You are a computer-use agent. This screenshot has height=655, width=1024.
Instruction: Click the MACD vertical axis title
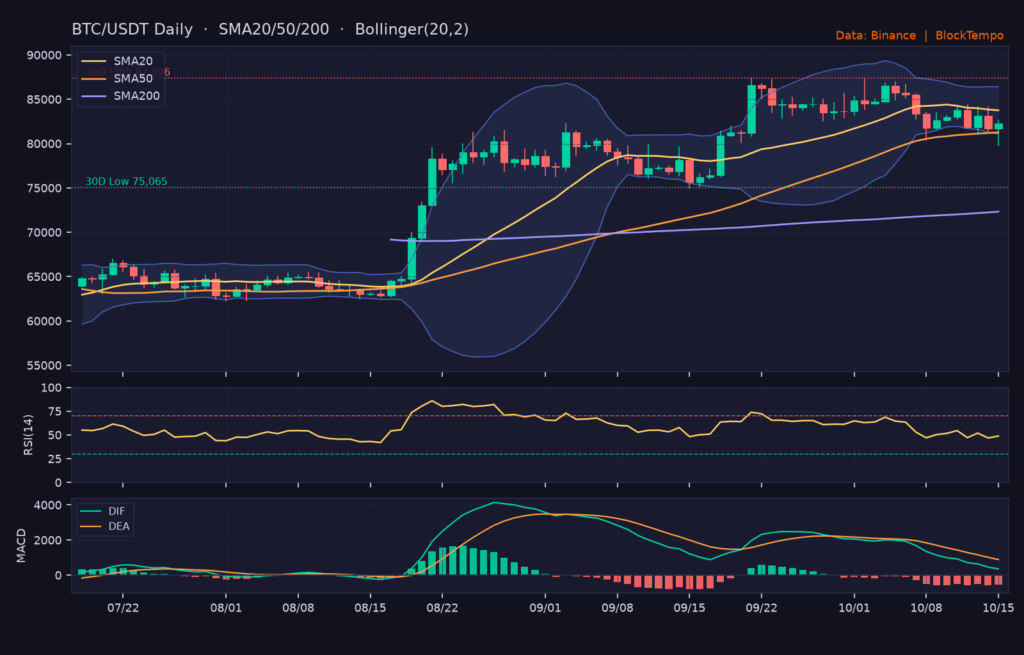click(x=22, y=546)
